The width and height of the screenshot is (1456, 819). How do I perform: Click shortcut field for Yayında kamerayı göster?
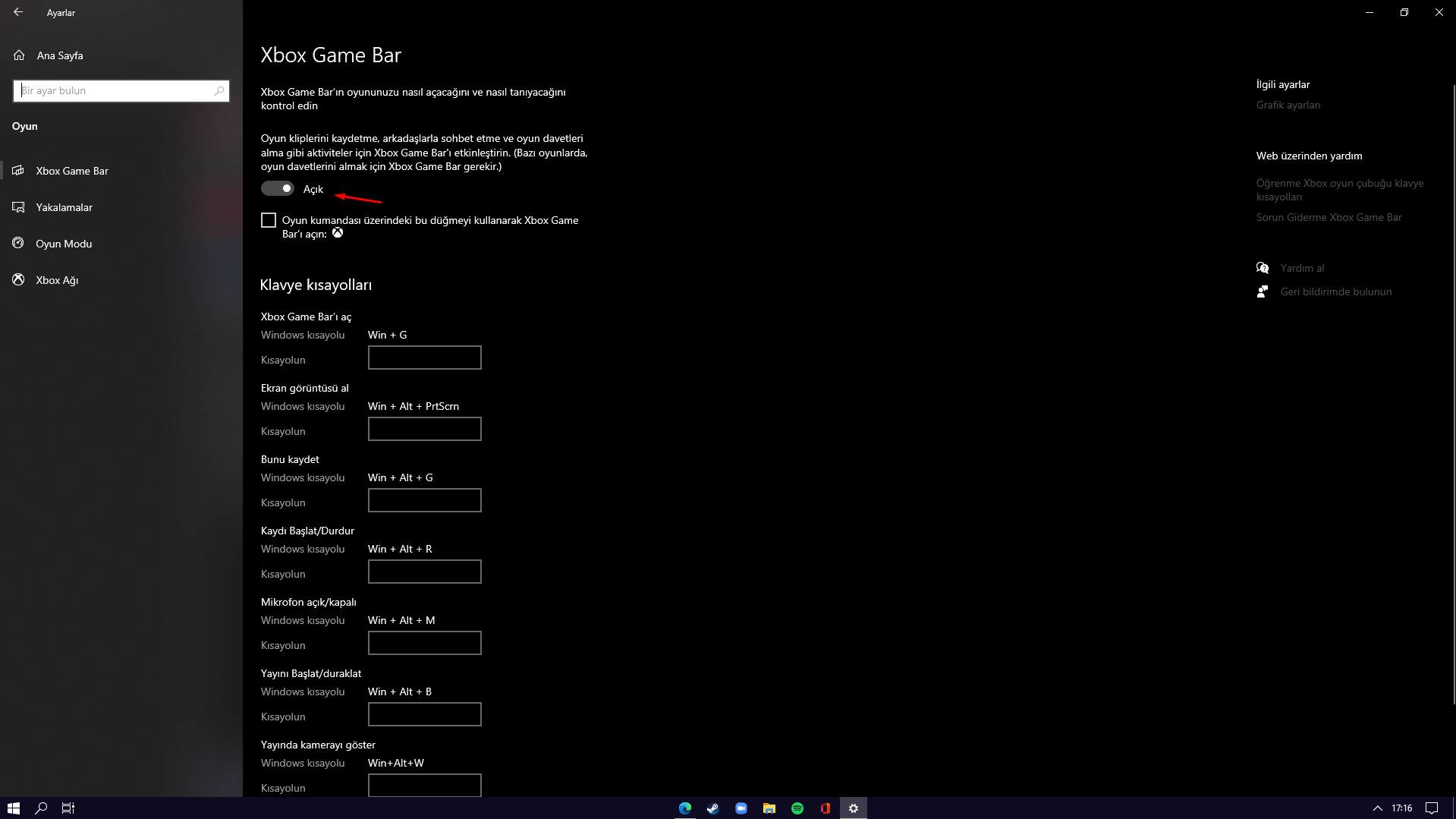coord(425,786)
